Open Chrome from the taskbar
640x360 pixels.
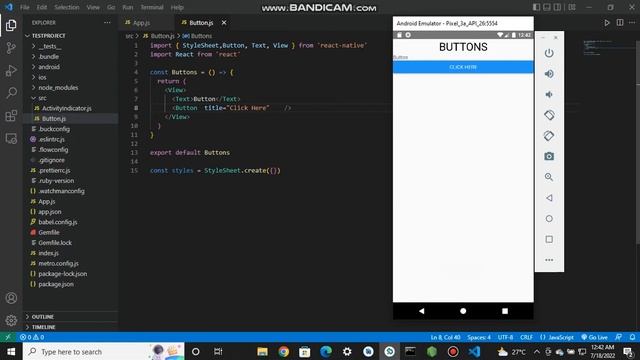tap(283, 351)
